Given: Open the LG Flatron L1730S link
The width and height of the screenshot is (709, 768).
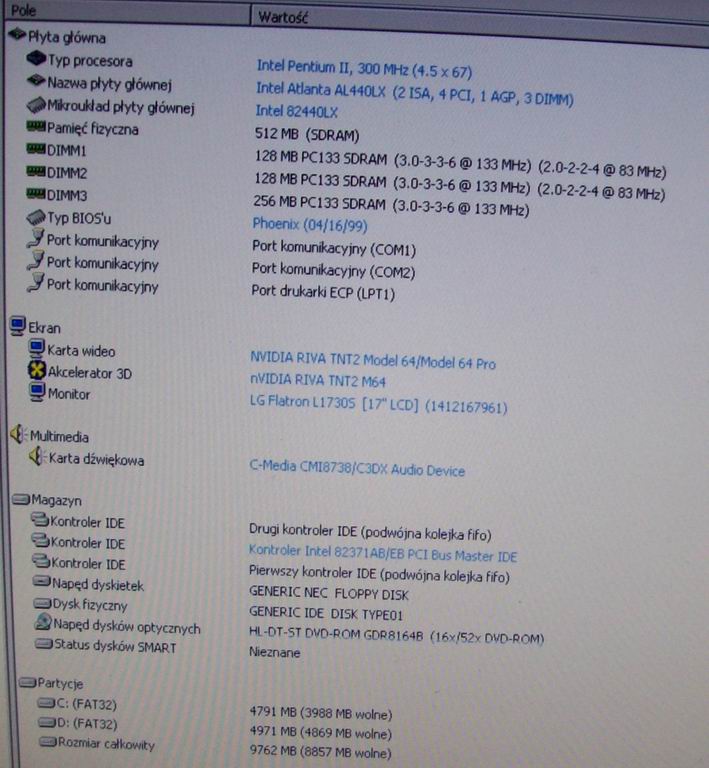Looking at the screenshot, I should tap(378, 404).
